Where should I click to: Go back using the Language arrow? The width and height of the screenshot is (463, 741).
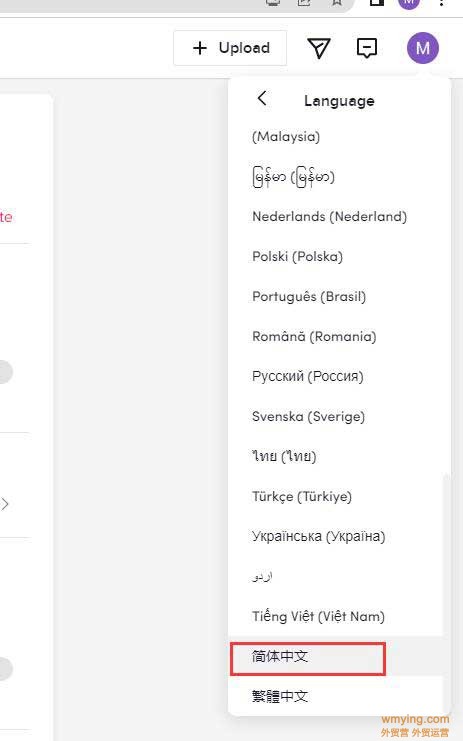click(262, 98)
